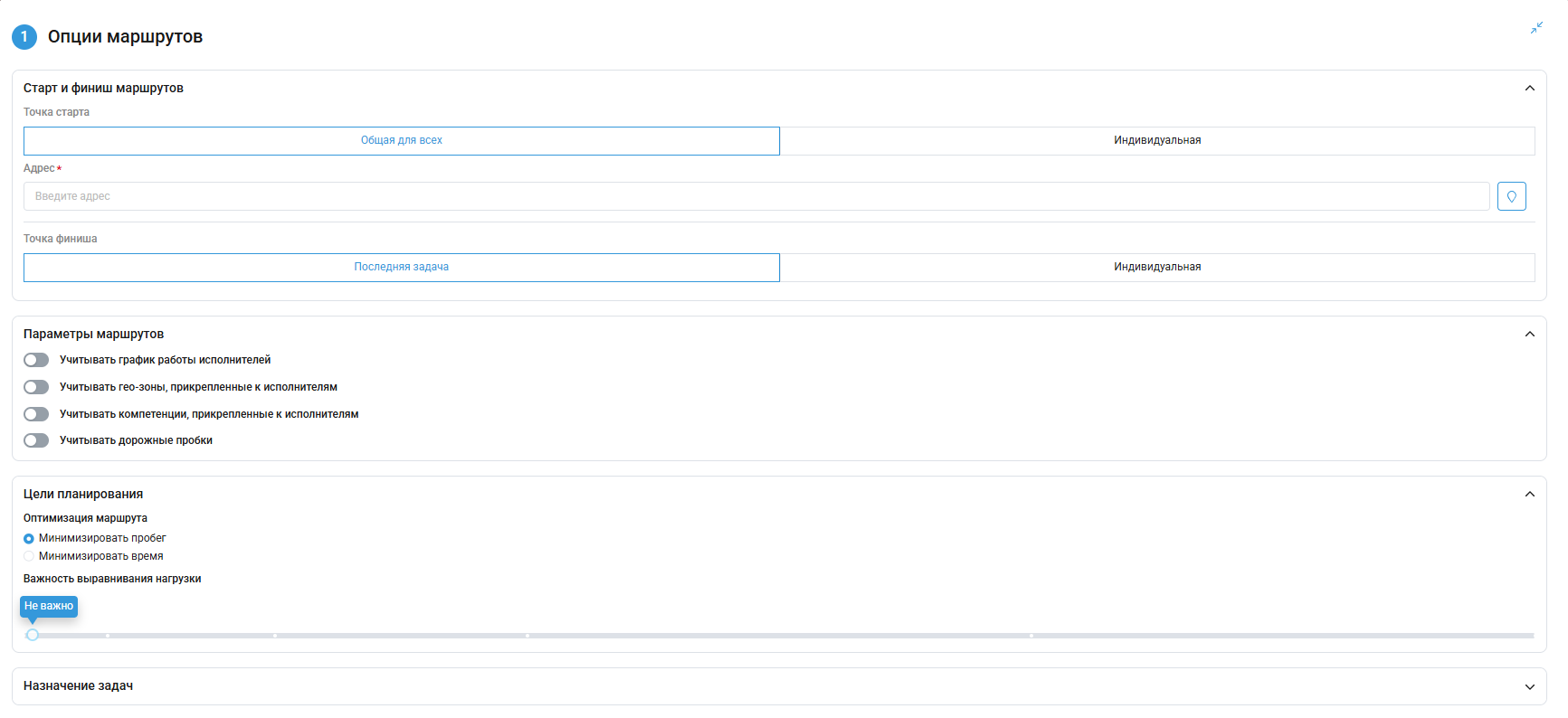Screen dimensions: 1568x718
Task: Toggle 'Учитывать гео-зоны' switch
Action: tap(36, 387)
